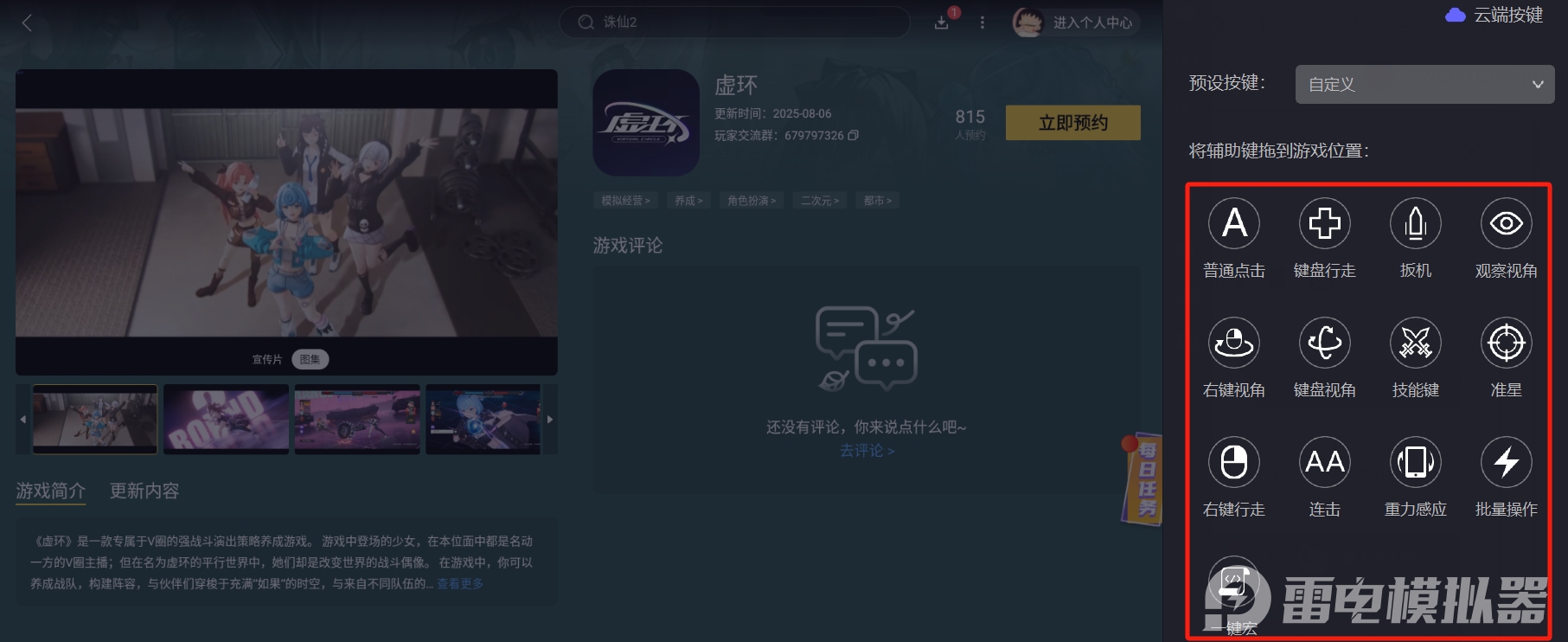
Task: Select the 键盘行走 keyboard walk icon
Action: pyautogui.click(x=1325, y=223)
